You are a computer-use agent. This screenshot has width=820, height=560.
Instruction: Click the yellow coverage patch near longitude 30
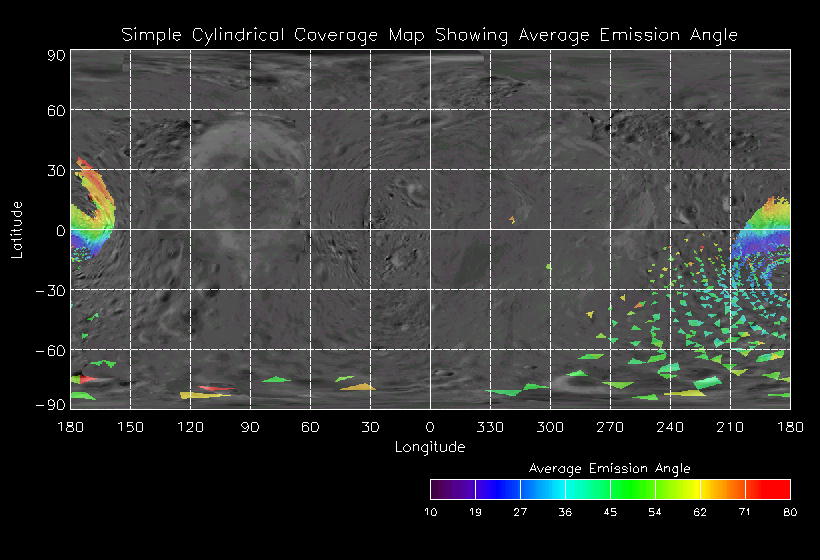pos(362,386)
